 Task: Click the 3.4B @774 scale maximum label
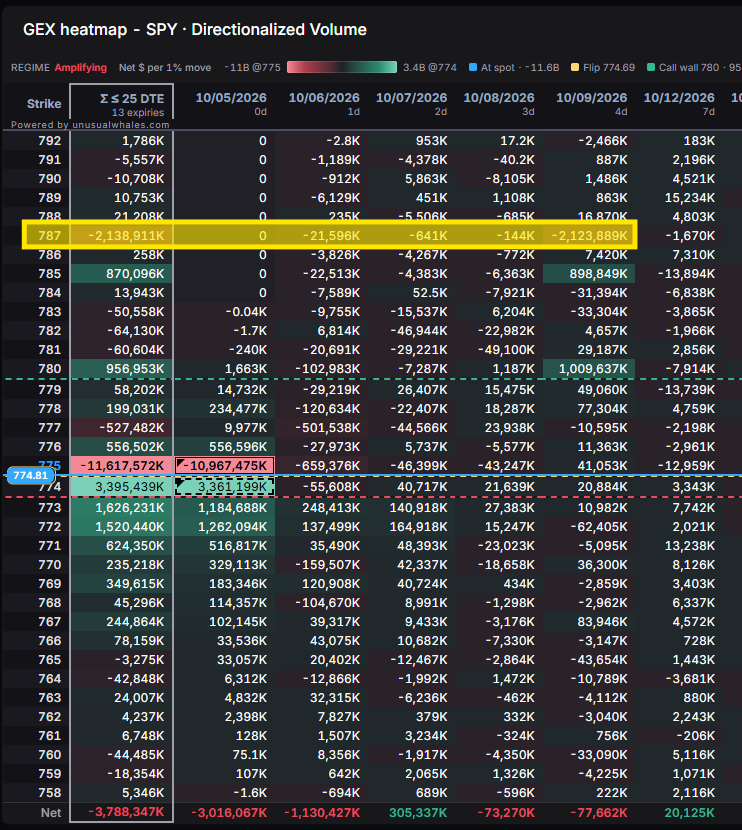click(430, 68)
